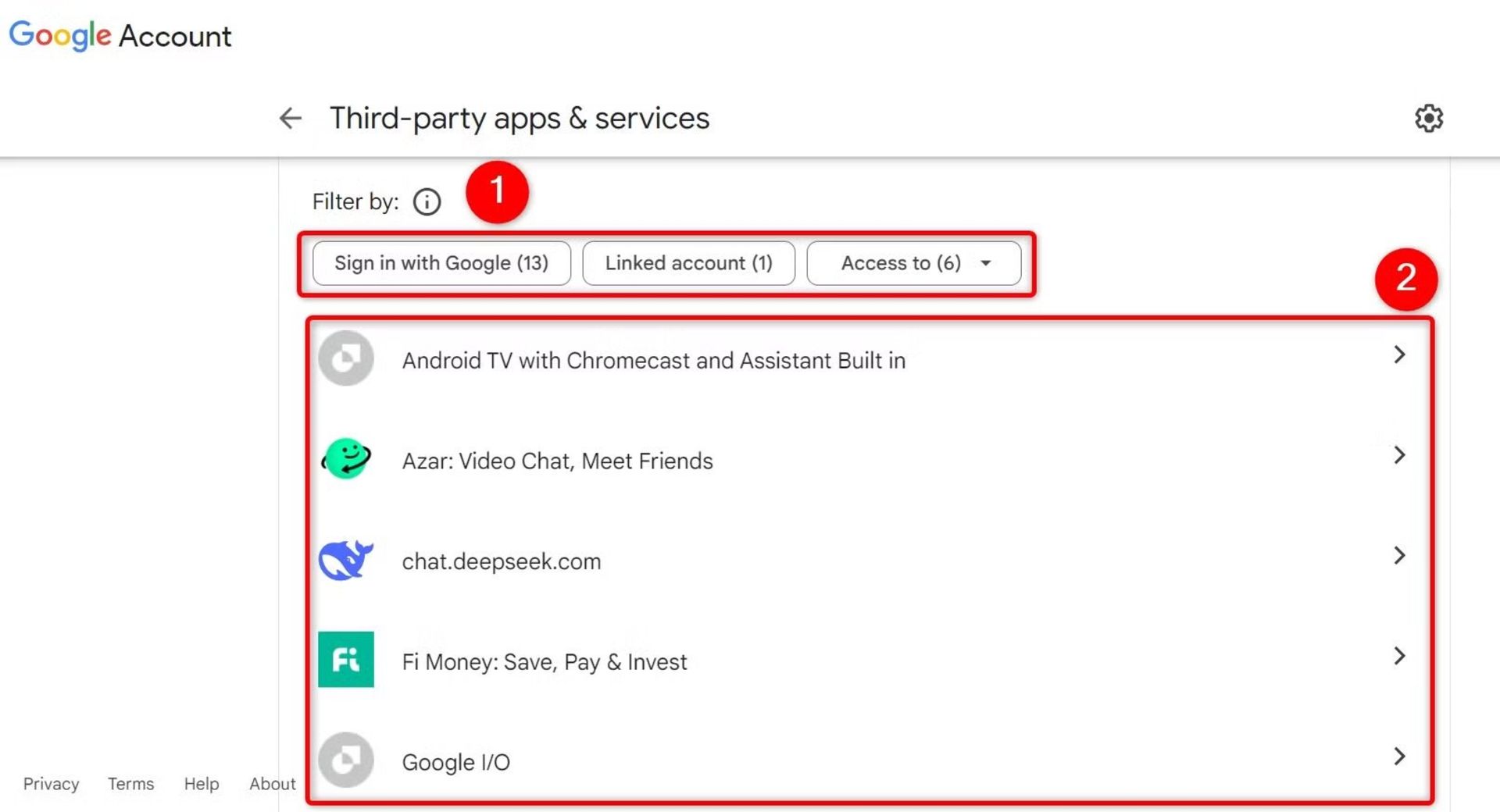
Task: Expand chat.deepseek.com entry via chevron
Action: click(x=1399, y=556)
